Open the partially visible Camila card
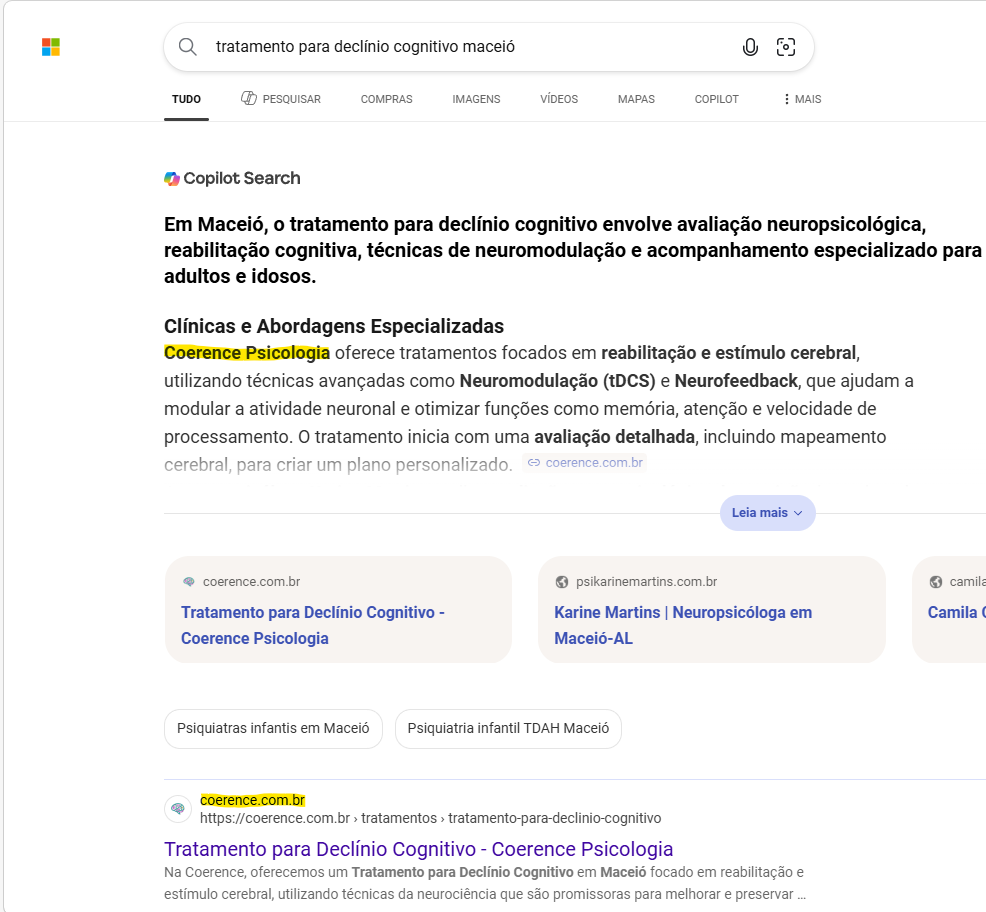This screenshot has width=986, height=912. pyautogui.click(x=949, y=609)
